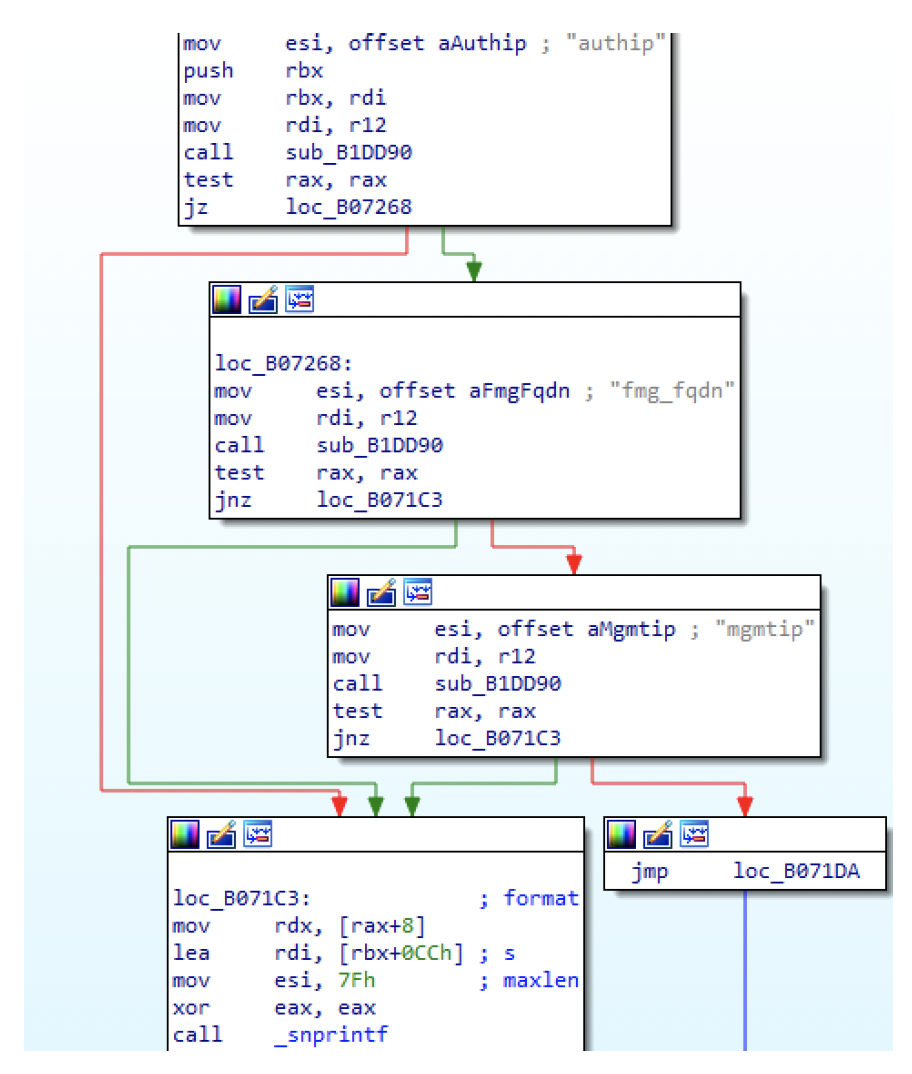Screen dimensions: 912x1074
Task: Click the group-nodes icon on the mgmtip block
Action: pos(417,593)
